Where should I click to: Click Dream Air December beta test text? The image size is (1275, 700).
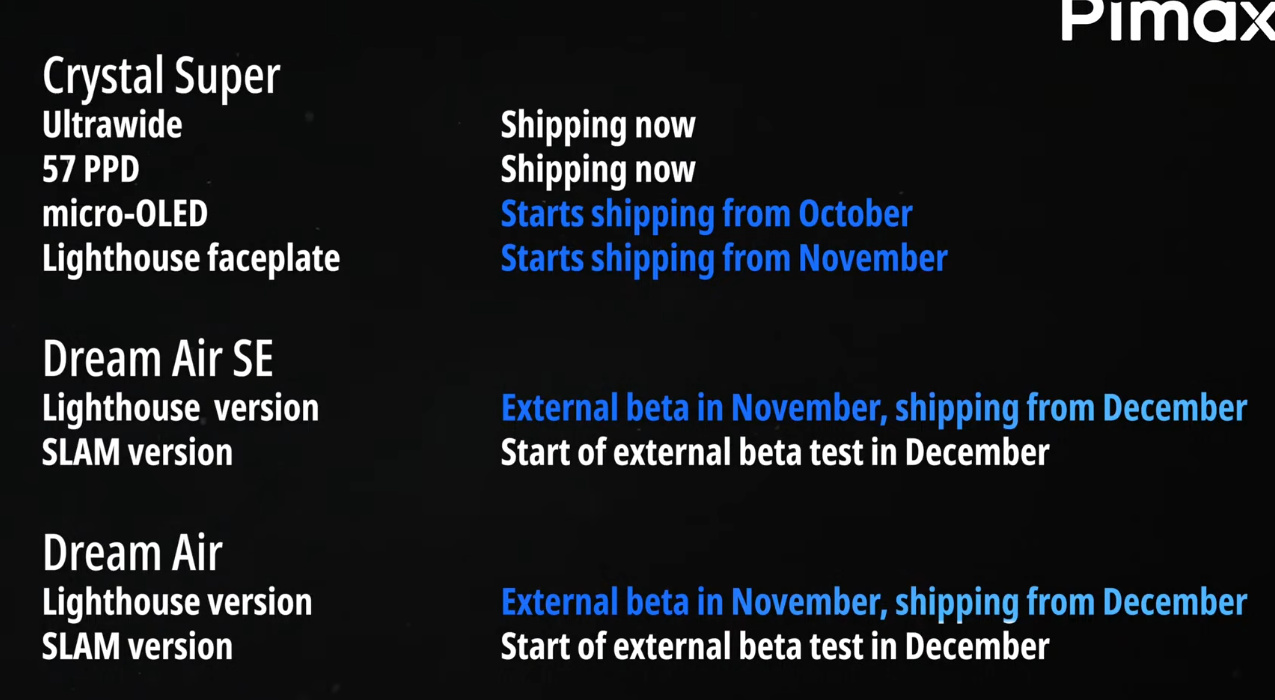[775, 646]
